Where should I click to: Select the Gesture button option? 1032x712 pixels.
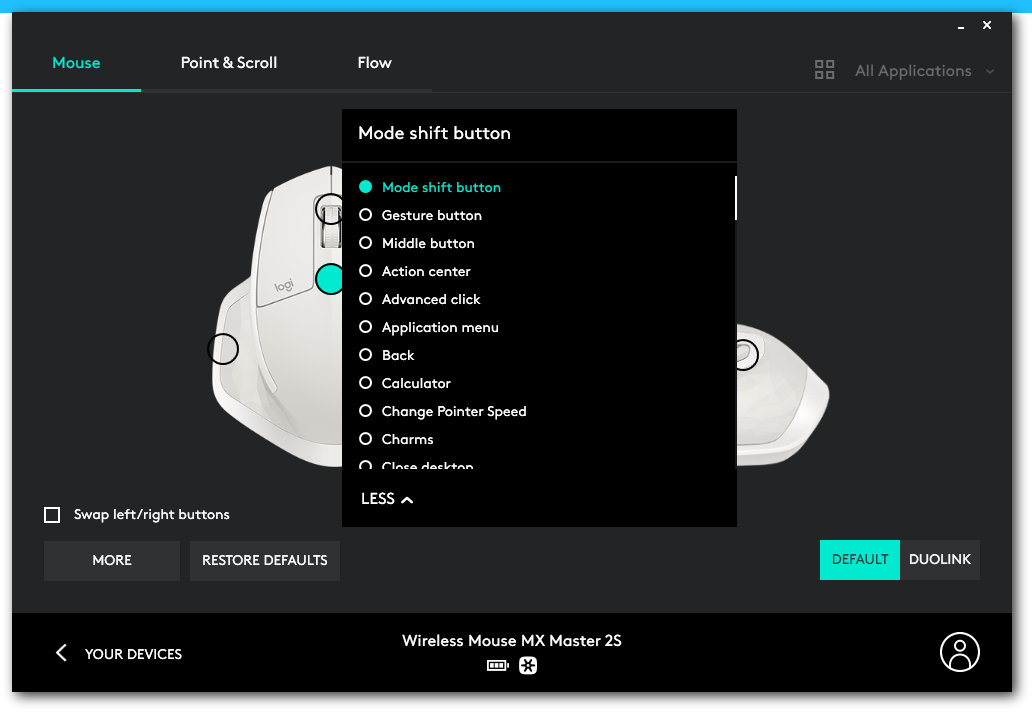click(x=420, y=215)
